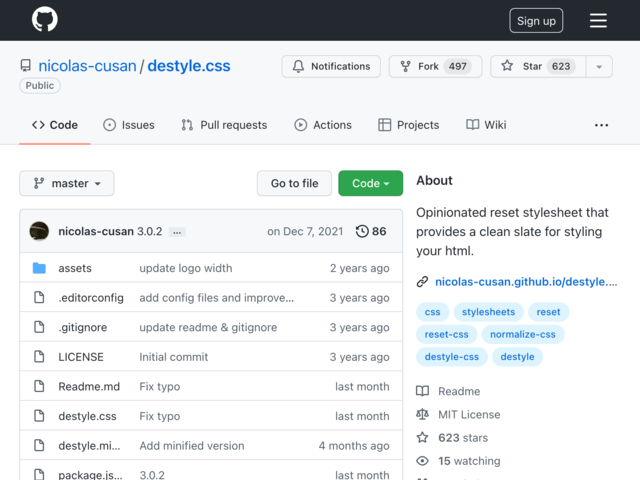Select the destyle-css topic tag
Image resolution: width=640 pixels, height=480 pixels.
[x=452, y=357]
